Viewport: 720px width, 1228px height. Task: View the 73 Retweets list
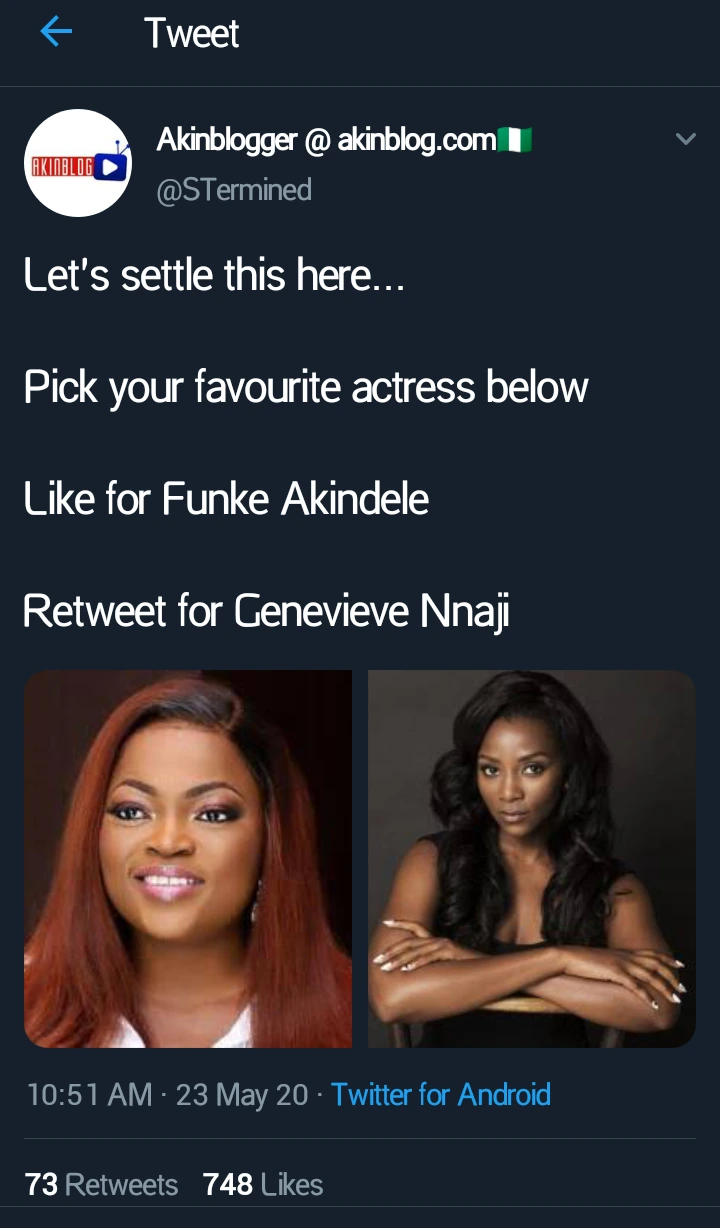tap(101, 1185)
